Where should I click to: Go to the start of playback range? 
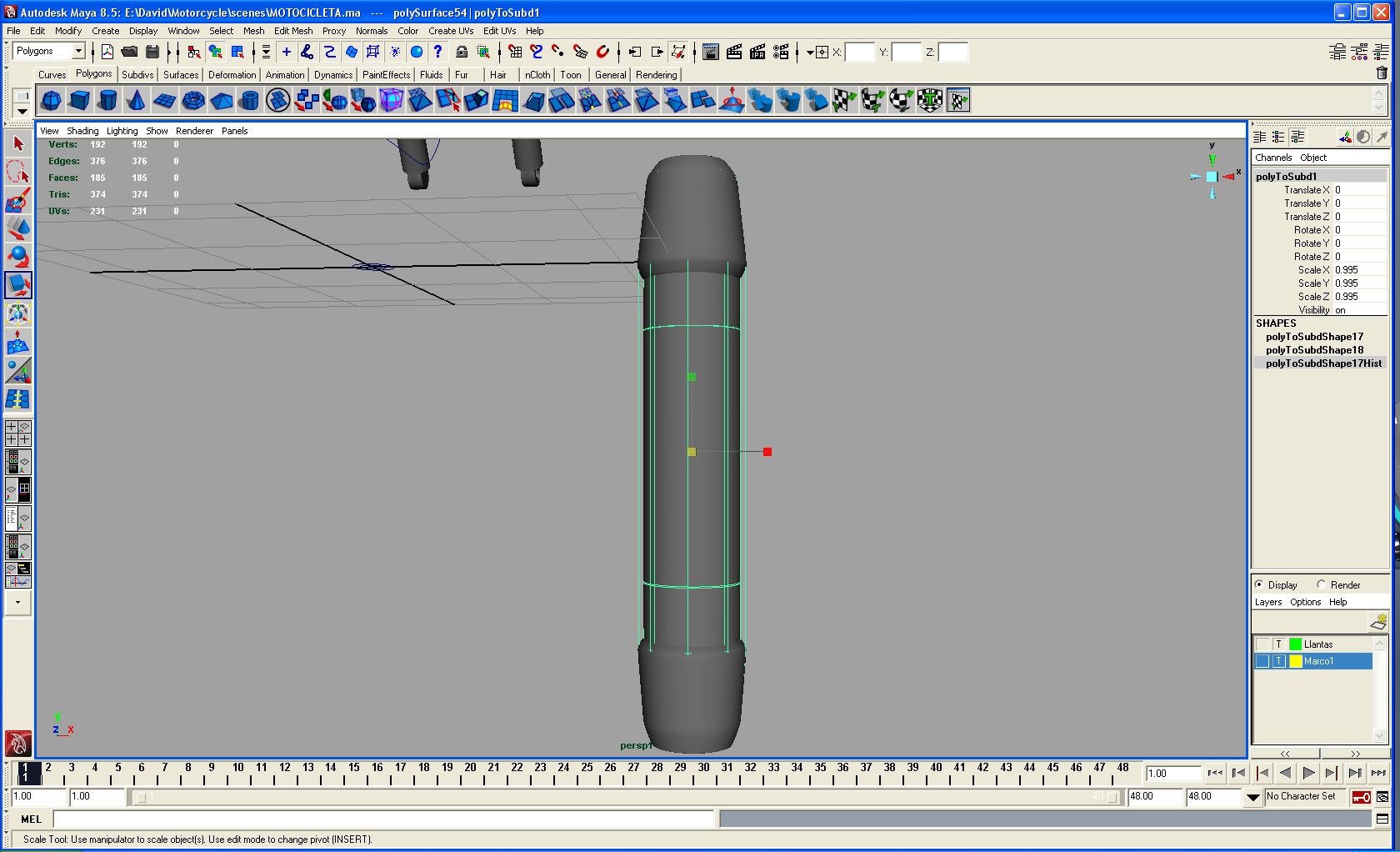1215,774
